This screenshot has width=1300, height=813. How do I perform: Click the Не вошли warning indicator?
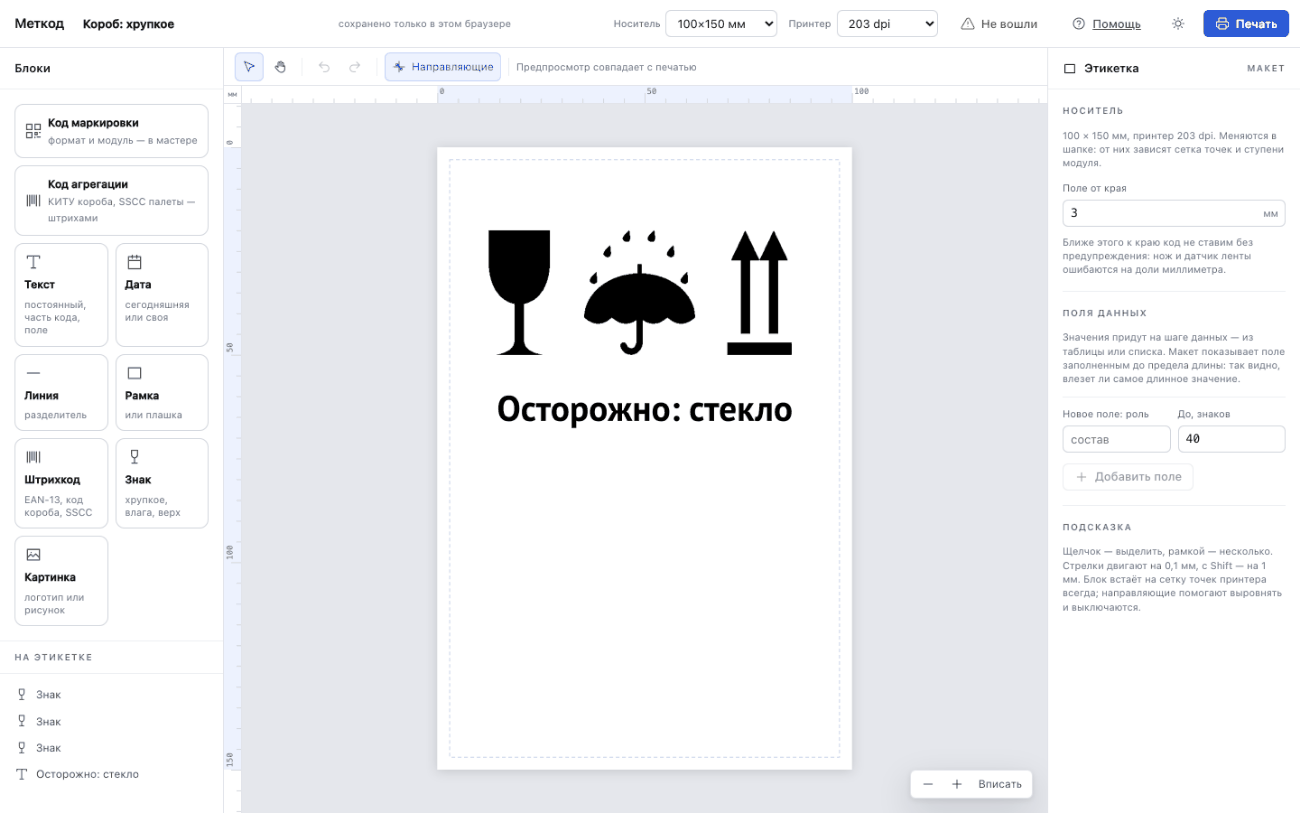click(999, 24)
